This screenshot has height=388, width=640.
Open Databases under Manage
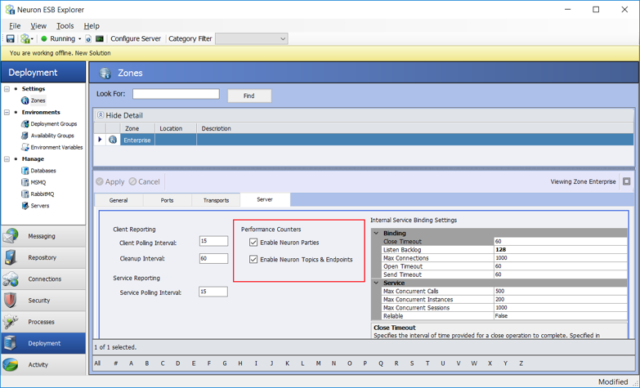[x=43, y=171]
